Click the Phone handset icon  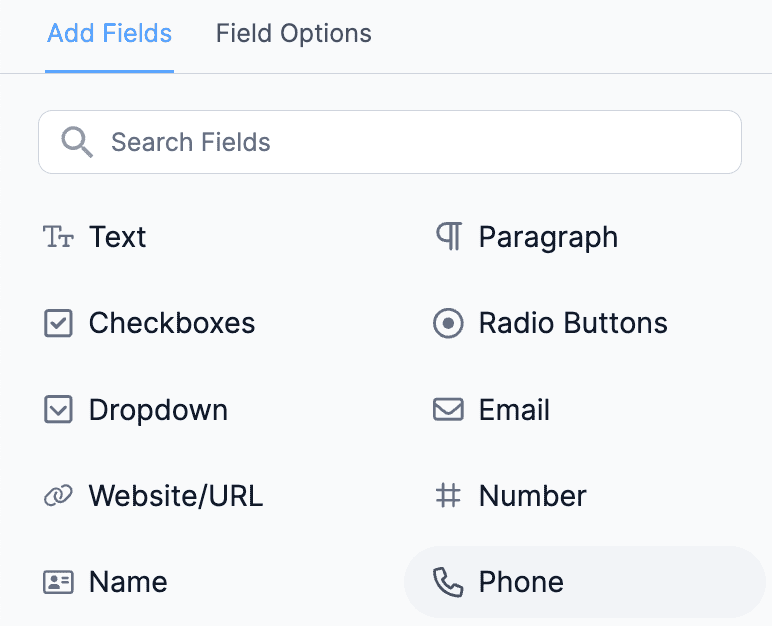[448, 582]
